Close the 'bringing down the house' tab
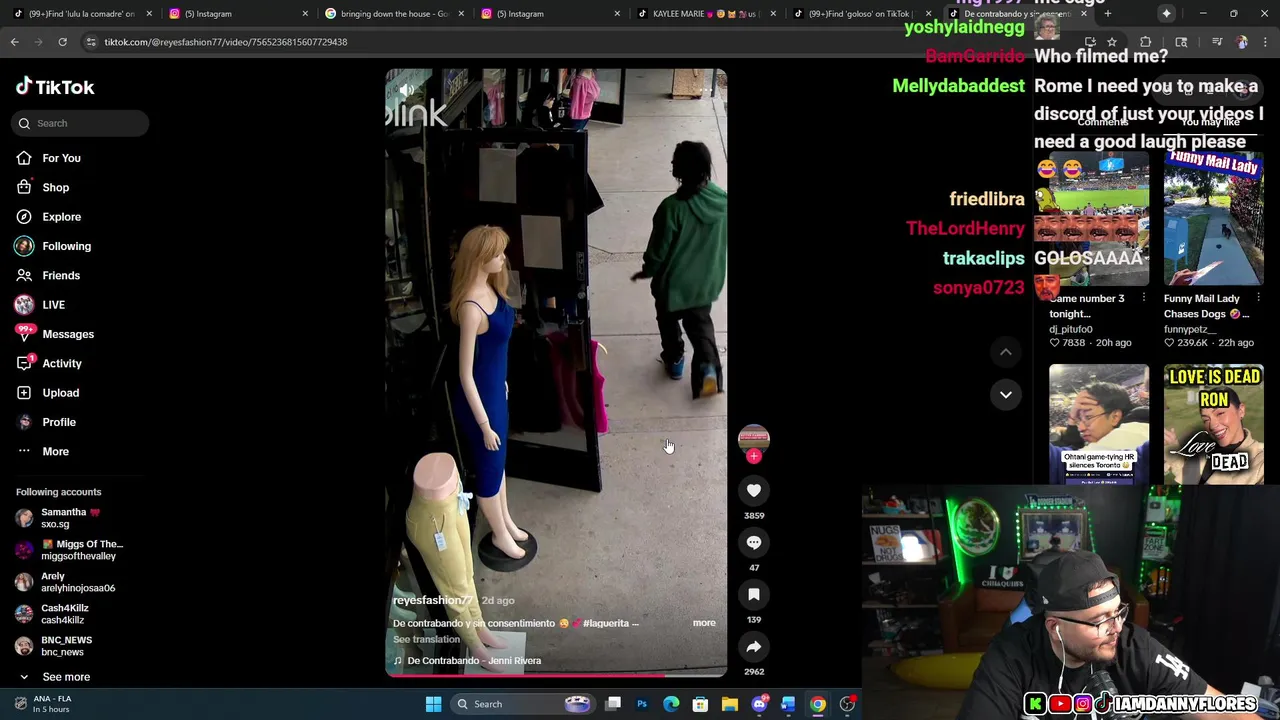This screenshot has width=1280, height=720. pyautogui.click(x=461, y=14)
